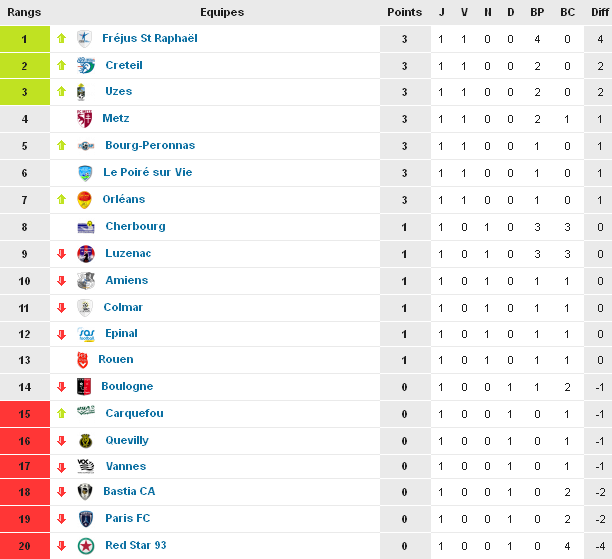The width and height of the screenshot is (612, 559).
Task: Click the Quevilly club crest
Action: coord(86,440)
